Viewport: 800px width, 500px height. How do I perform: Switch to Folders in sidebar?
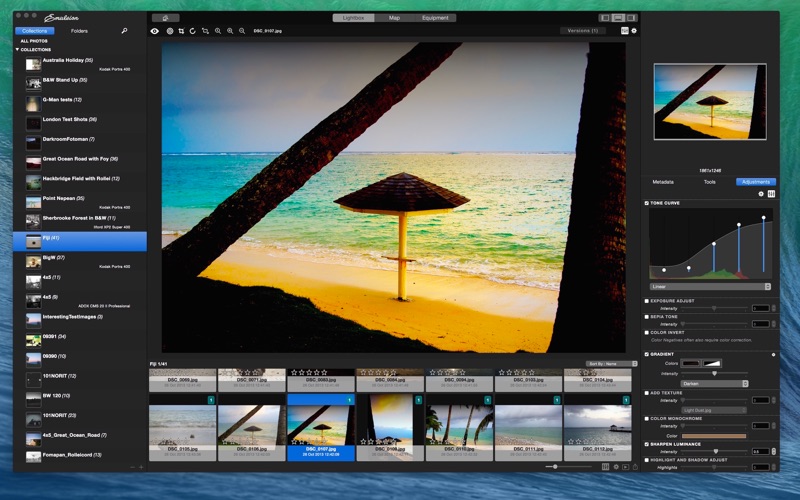[79, 31]
